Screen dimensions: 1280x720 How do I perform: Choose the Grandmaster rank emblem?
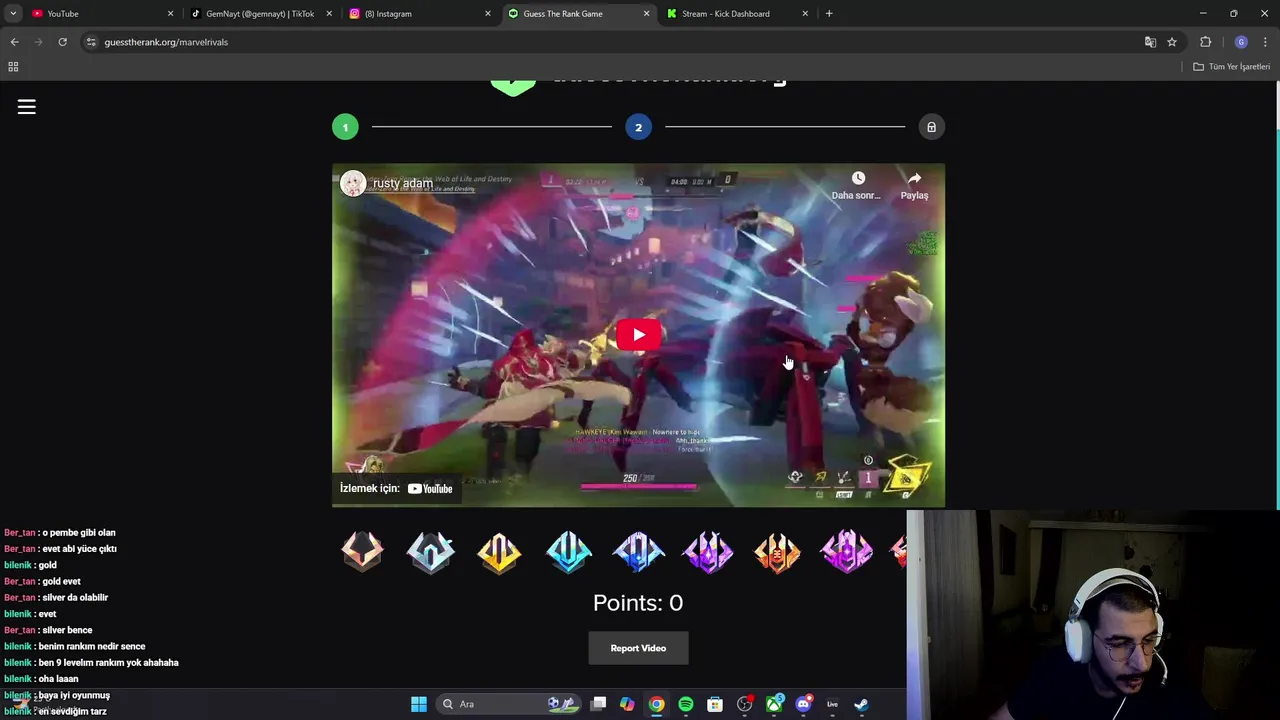(x=708, y=551)
